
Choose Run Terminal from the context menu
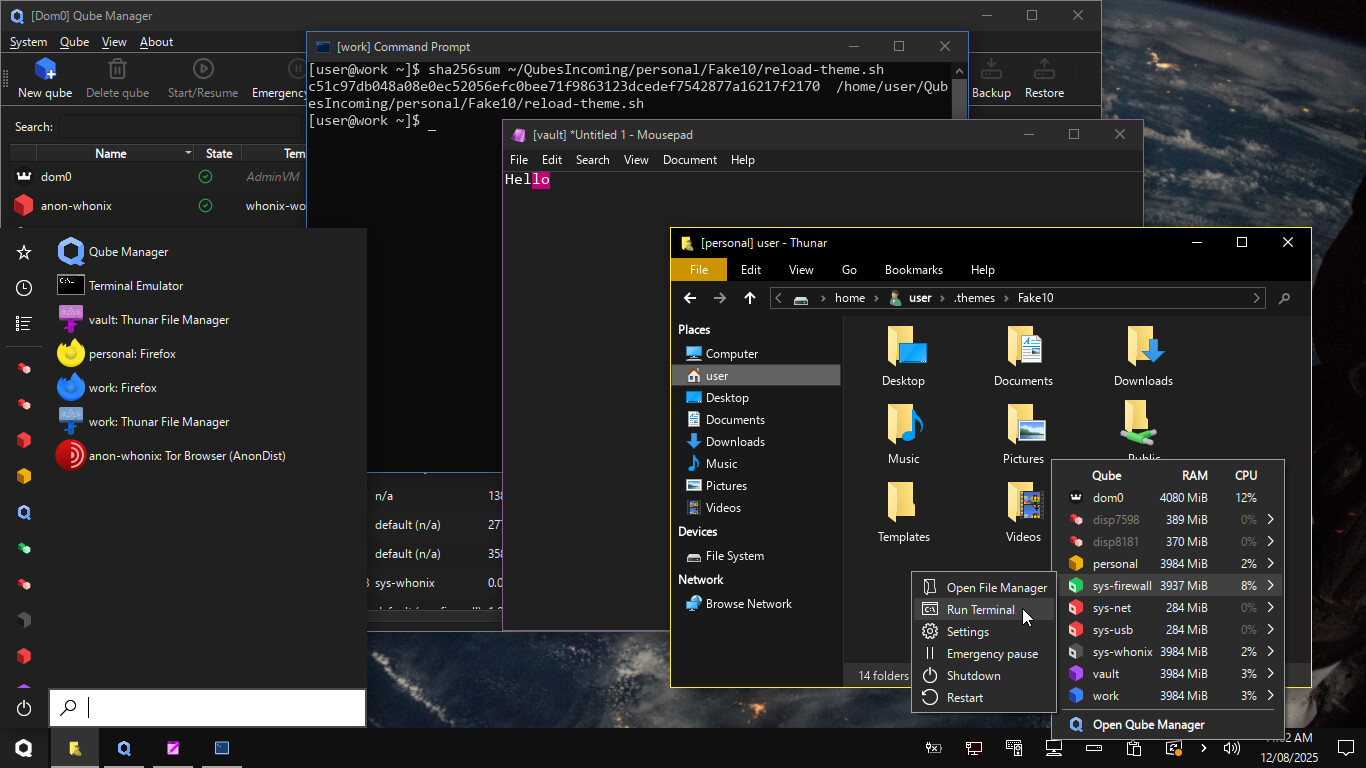point(981,609)
